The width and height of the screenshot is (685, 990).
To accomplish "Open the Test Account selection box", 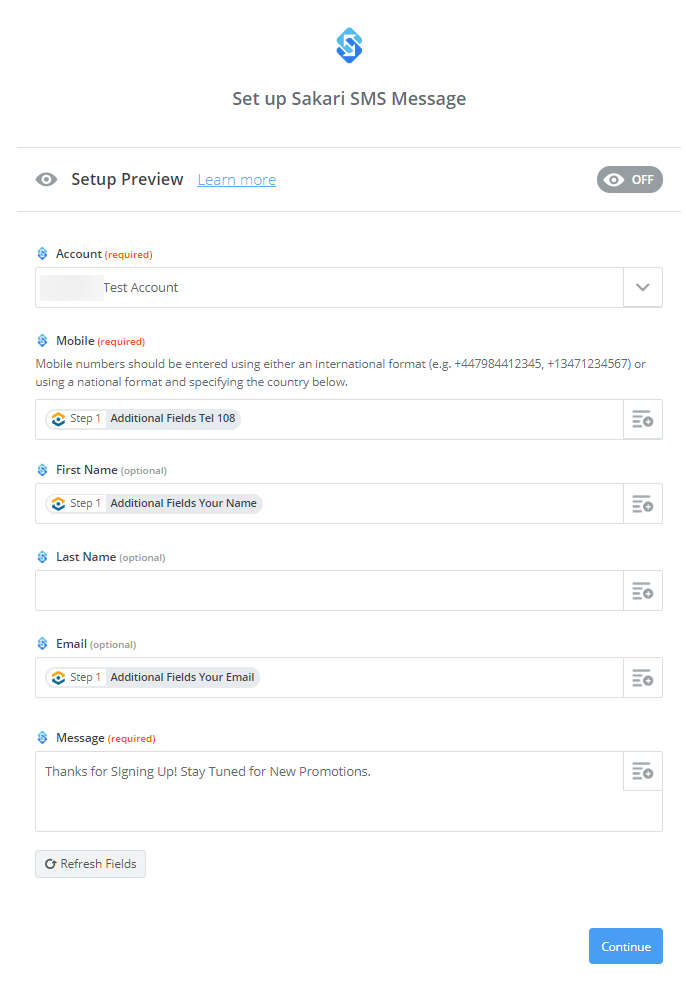I will 330,288.
